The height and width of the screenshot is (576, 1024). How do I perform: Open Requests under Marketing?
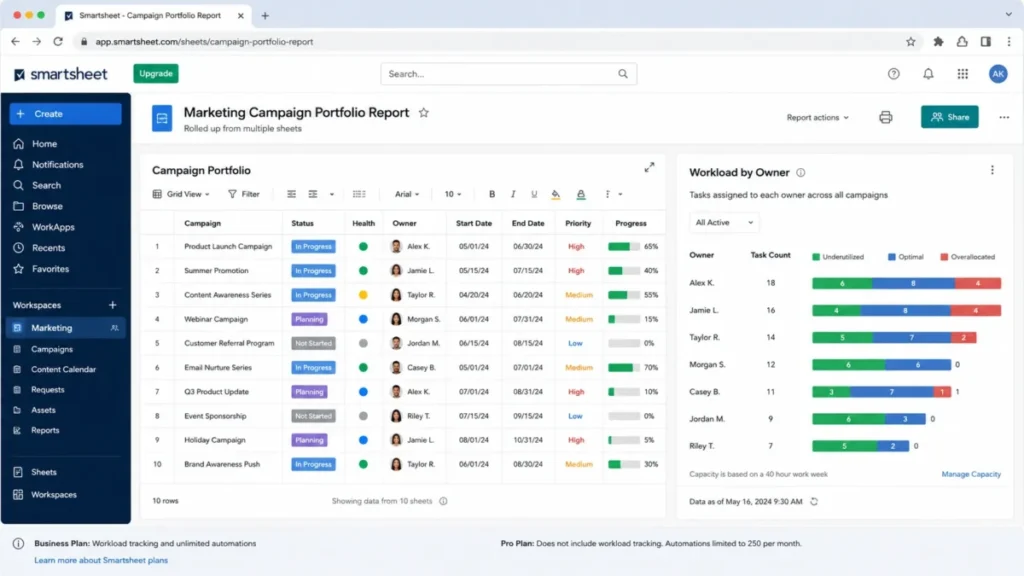tap(48, 390)
